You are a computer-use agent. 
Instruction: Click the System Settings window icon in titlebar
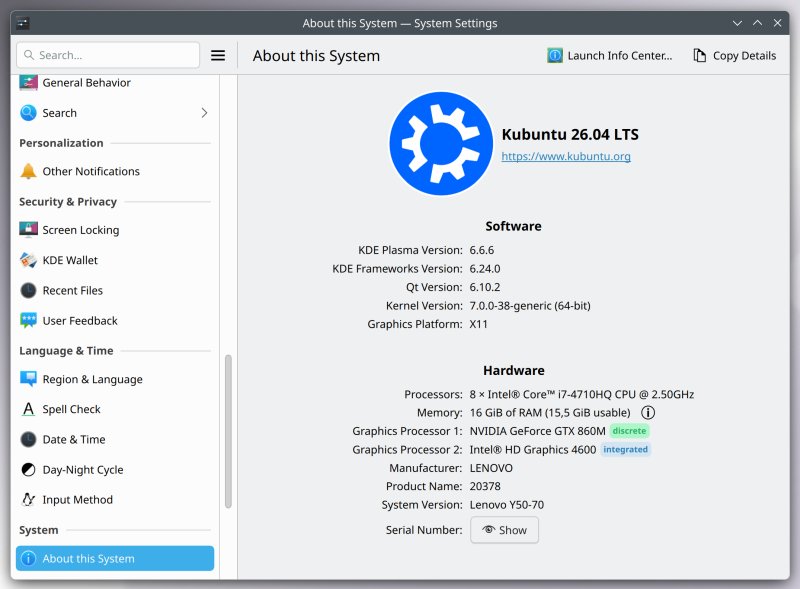tap(23, 23)
